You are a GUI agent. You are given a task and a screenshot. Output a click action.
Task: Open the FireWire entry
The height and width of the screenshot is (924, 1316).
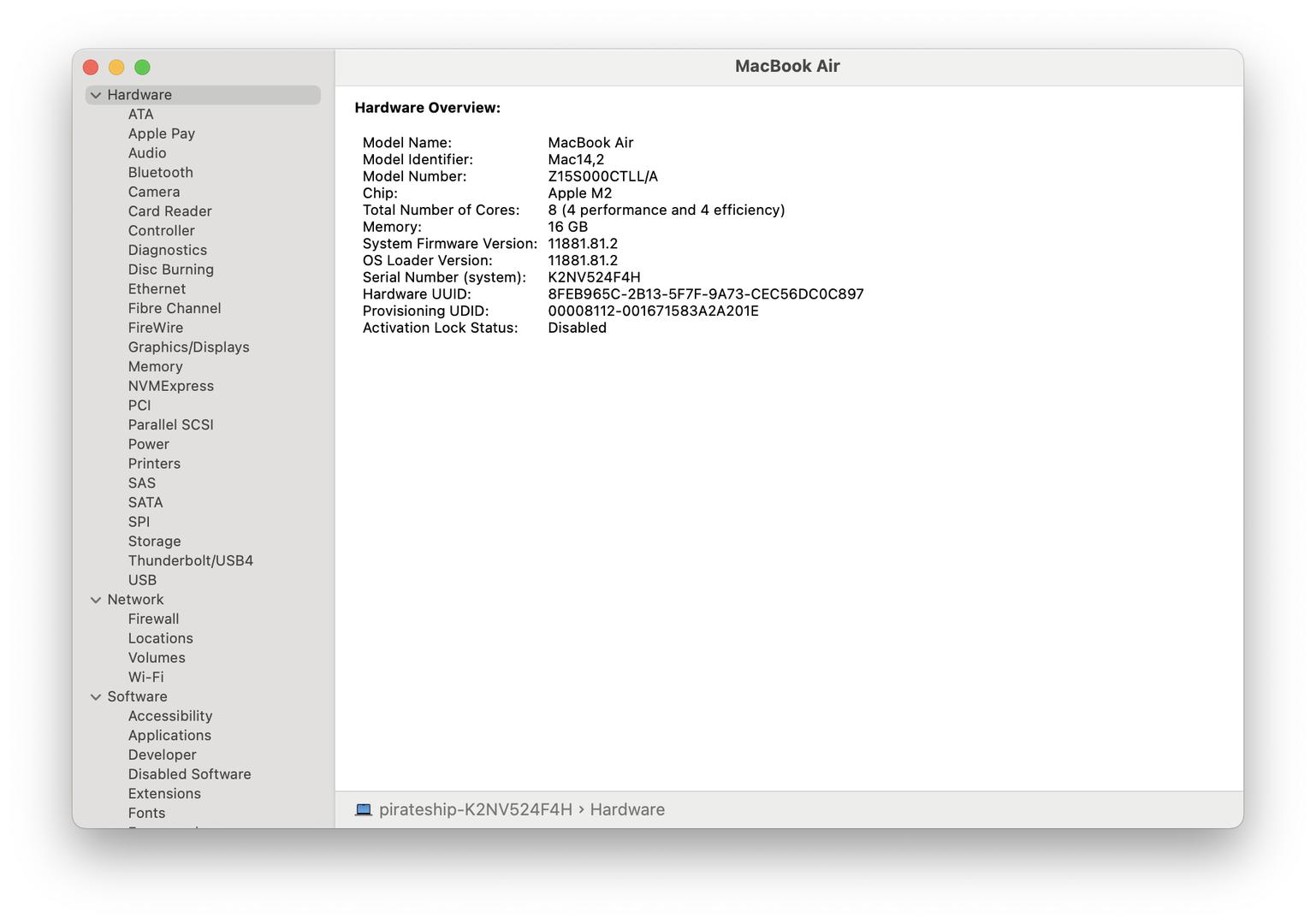click(156, 328)
